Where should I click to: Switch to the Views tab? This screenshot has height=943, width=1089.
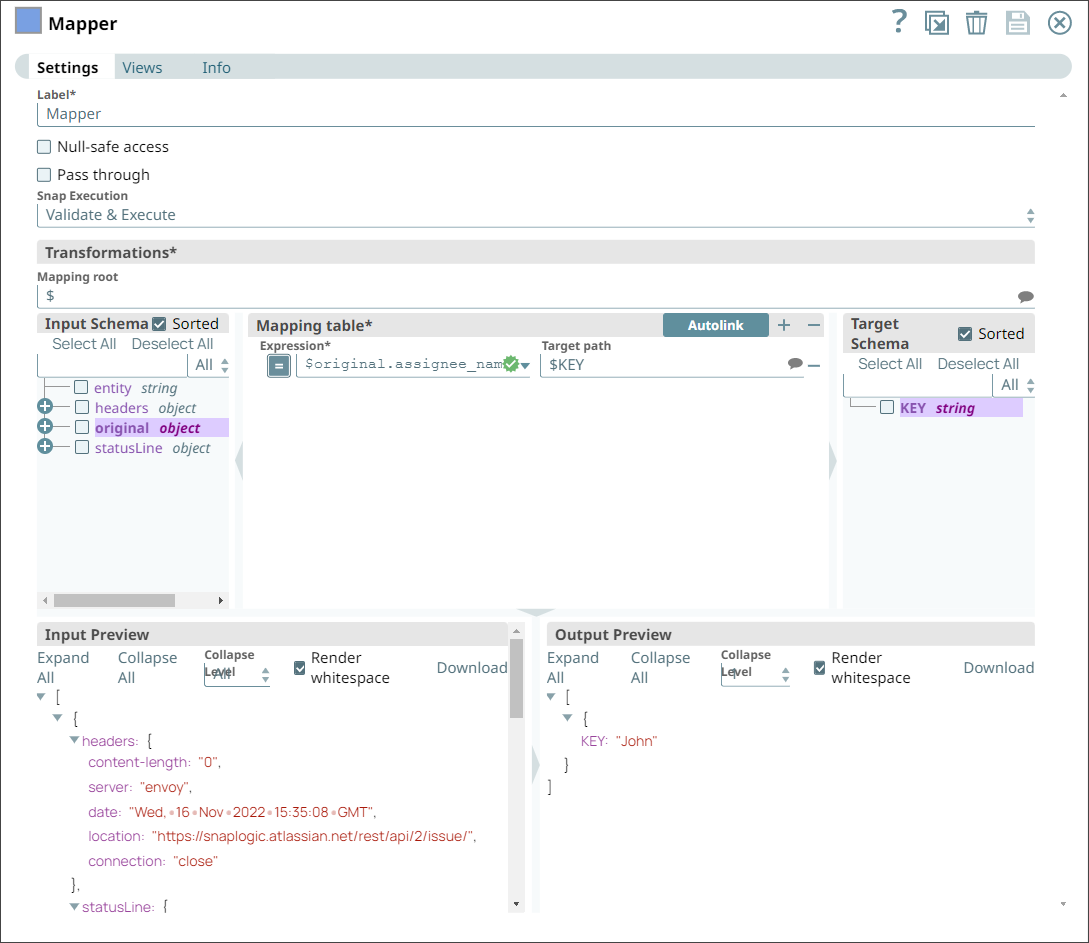coord(141,67)
